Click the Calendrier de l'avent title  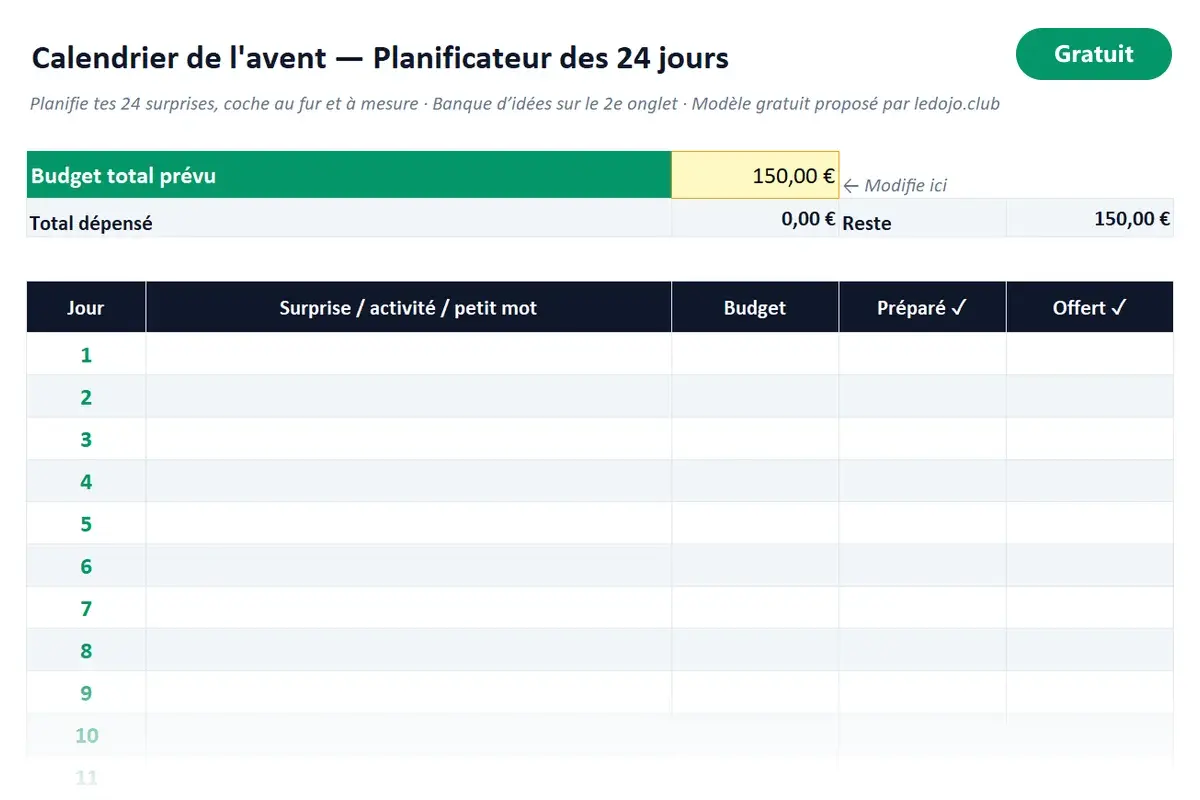[x=380, y=58]
